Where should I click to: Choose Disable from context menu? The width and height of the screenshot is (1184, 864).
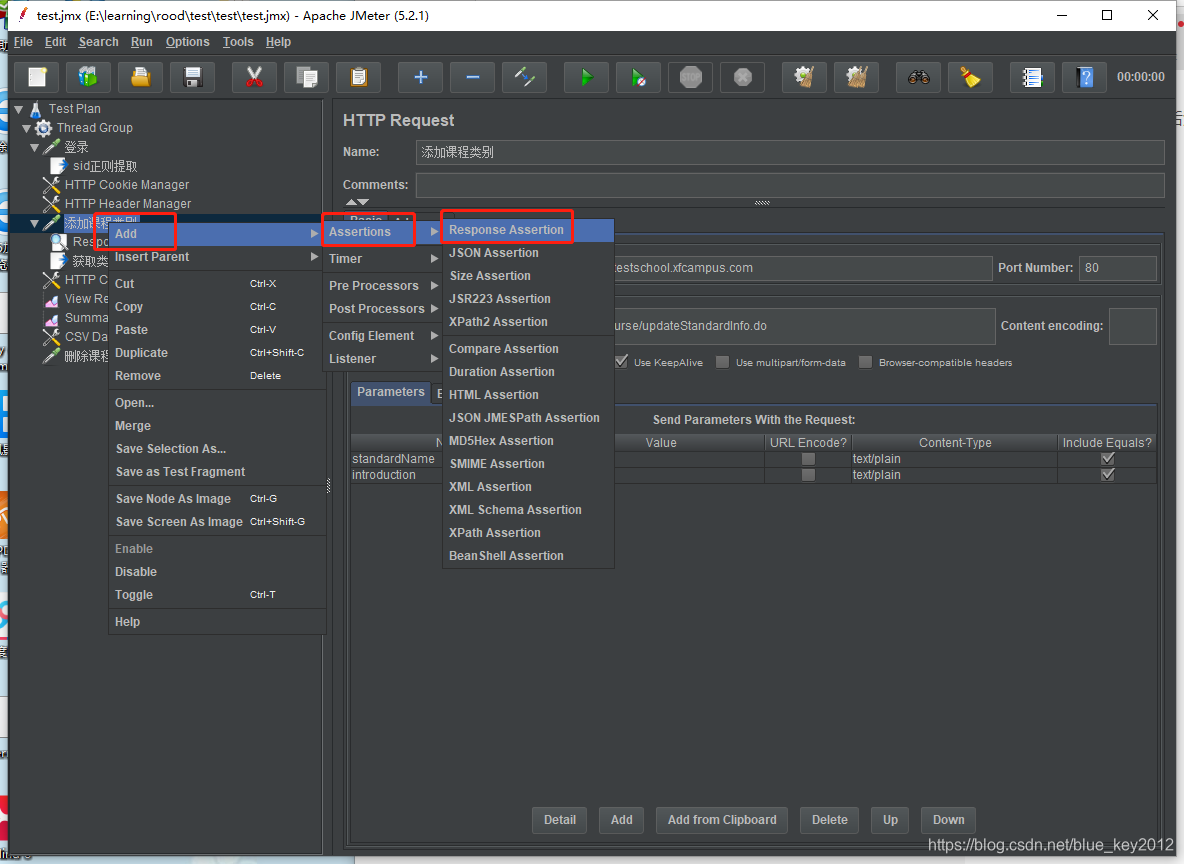point(217,572)
